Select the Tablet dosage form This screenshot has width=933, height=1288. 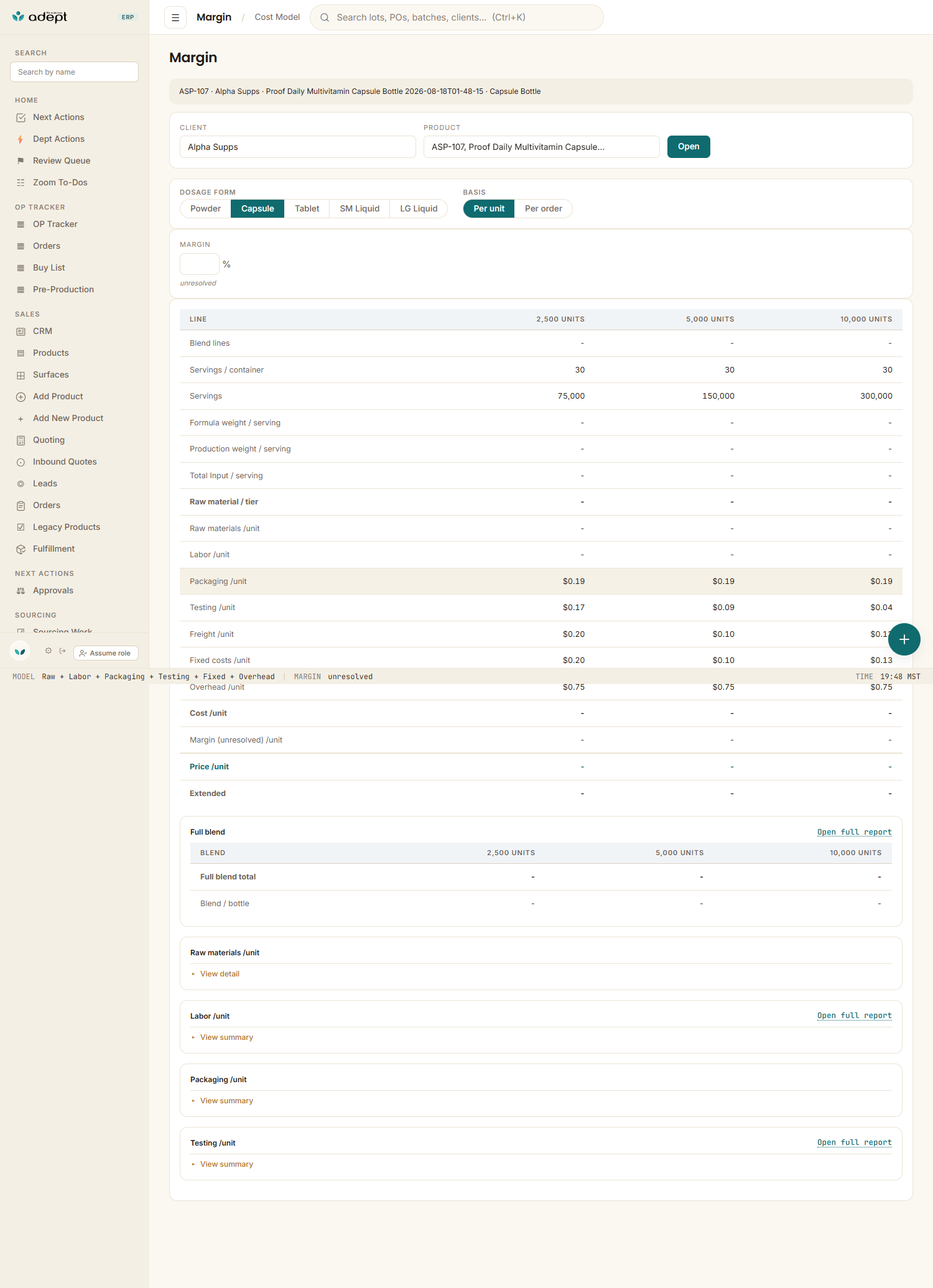point(307,209)
